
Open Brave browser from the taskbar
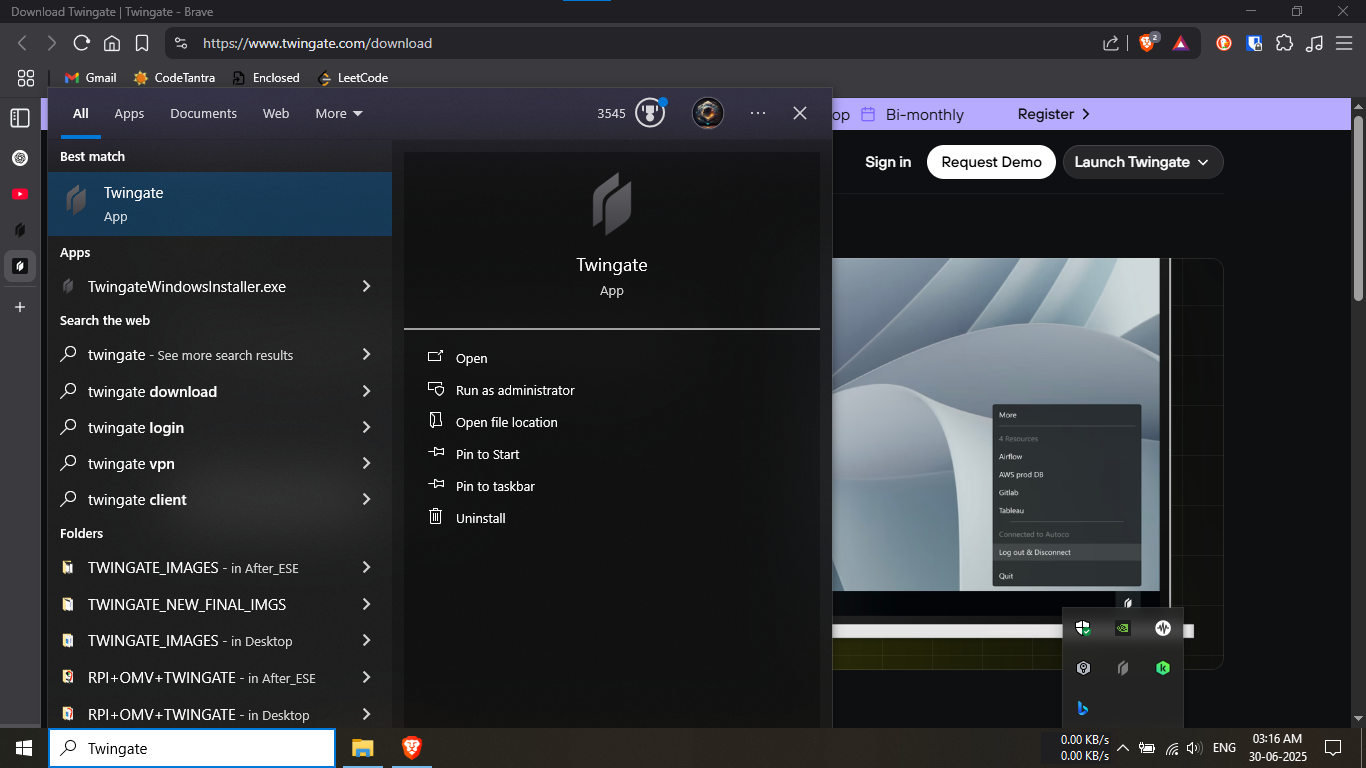pos(411,747)
